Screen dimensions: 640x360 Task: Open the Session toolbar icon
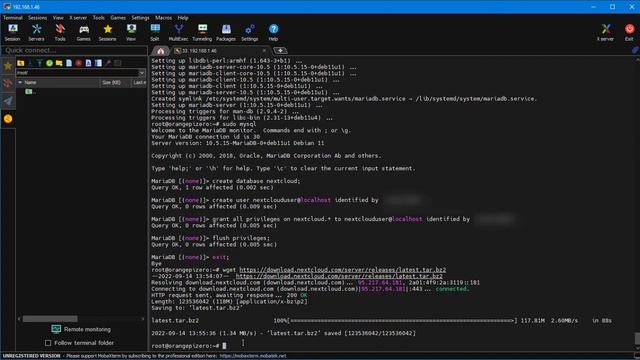click(12, 32)
